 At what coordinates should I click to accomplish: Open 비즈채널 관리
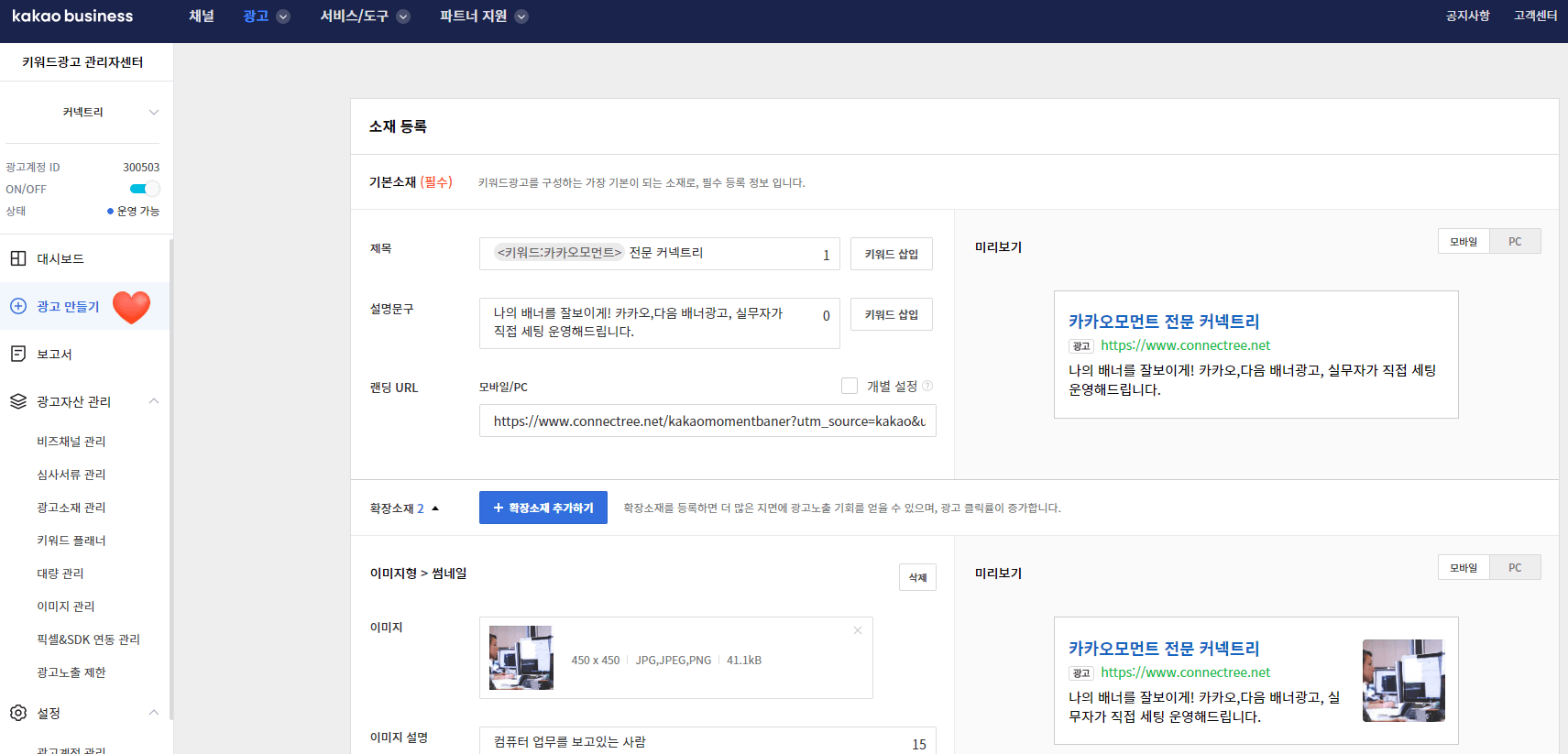71,442
